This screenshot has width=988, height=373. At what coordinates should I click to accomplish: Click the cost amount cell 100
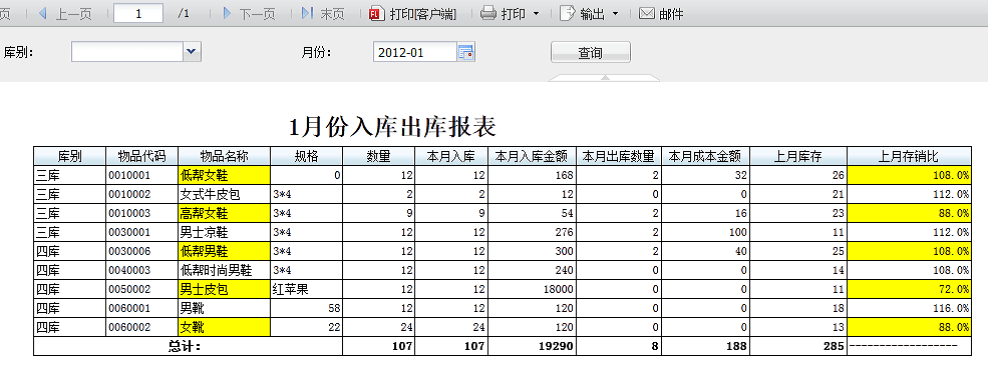point(705,232)
